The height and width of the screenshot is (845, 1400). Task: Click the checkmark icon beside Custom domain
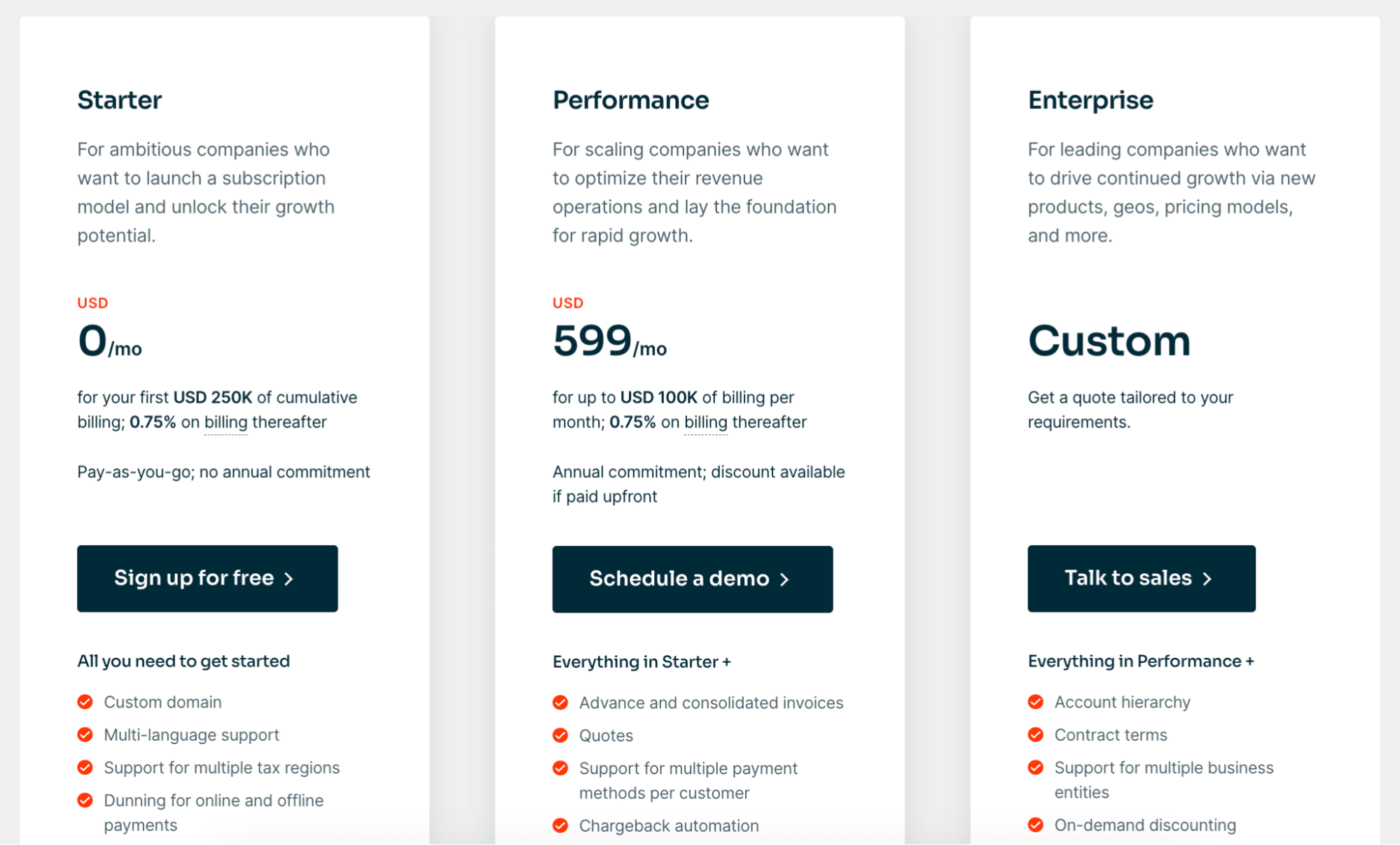[85, 702]
